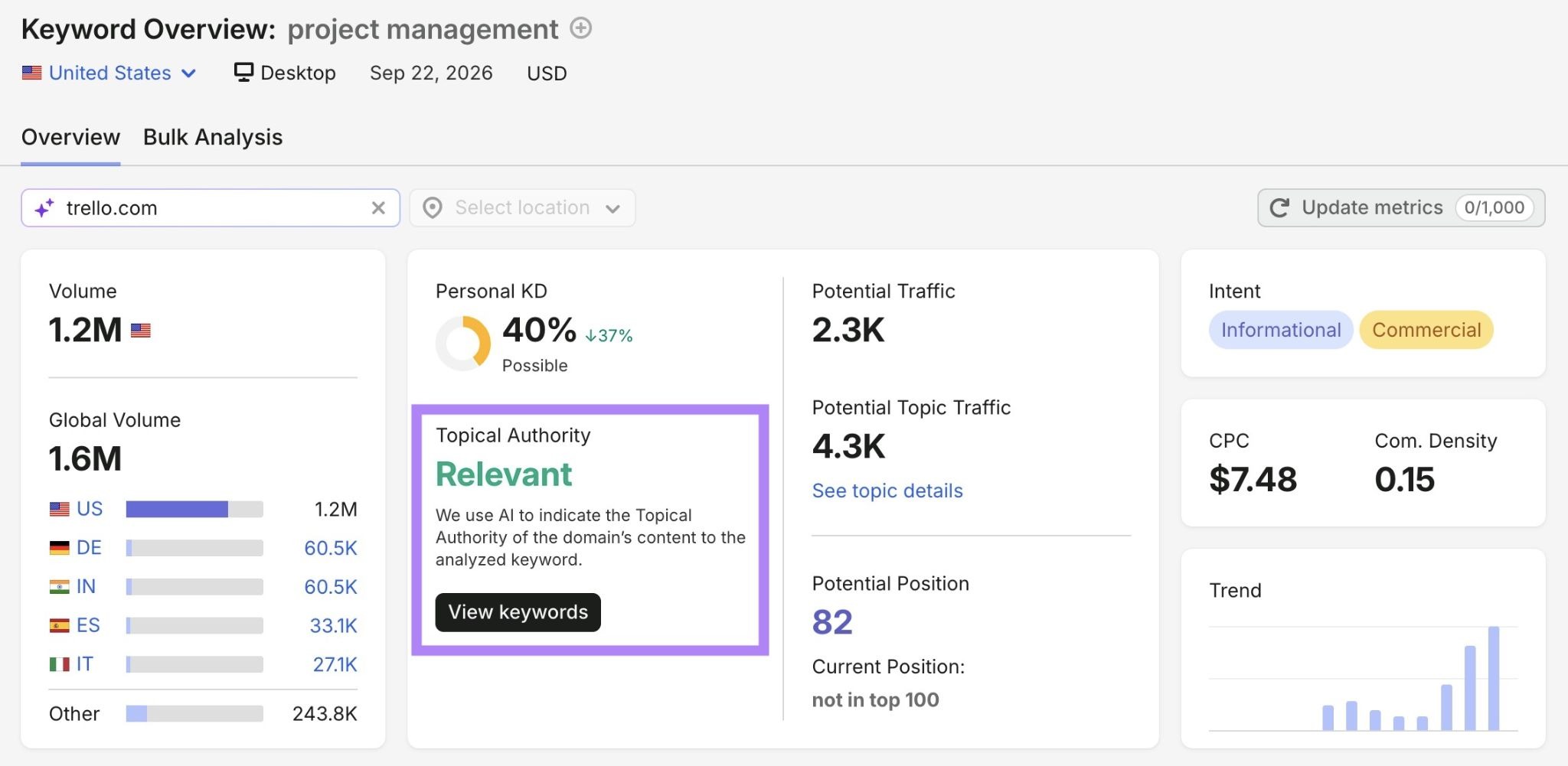This screenshot has height=766, width=1568.
Task: Click the Spain flag icon in Global Volume
Action: pos(59,625)
